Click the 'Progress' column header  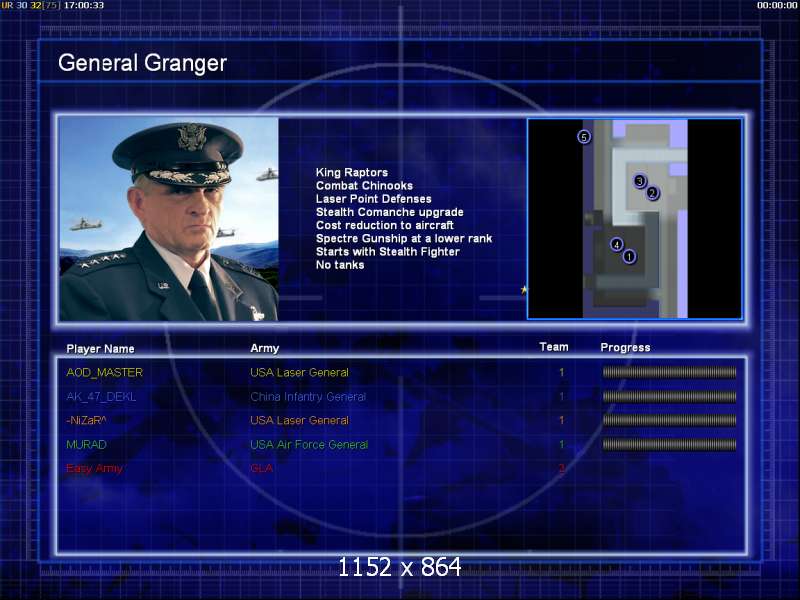[x=626, y=347]
